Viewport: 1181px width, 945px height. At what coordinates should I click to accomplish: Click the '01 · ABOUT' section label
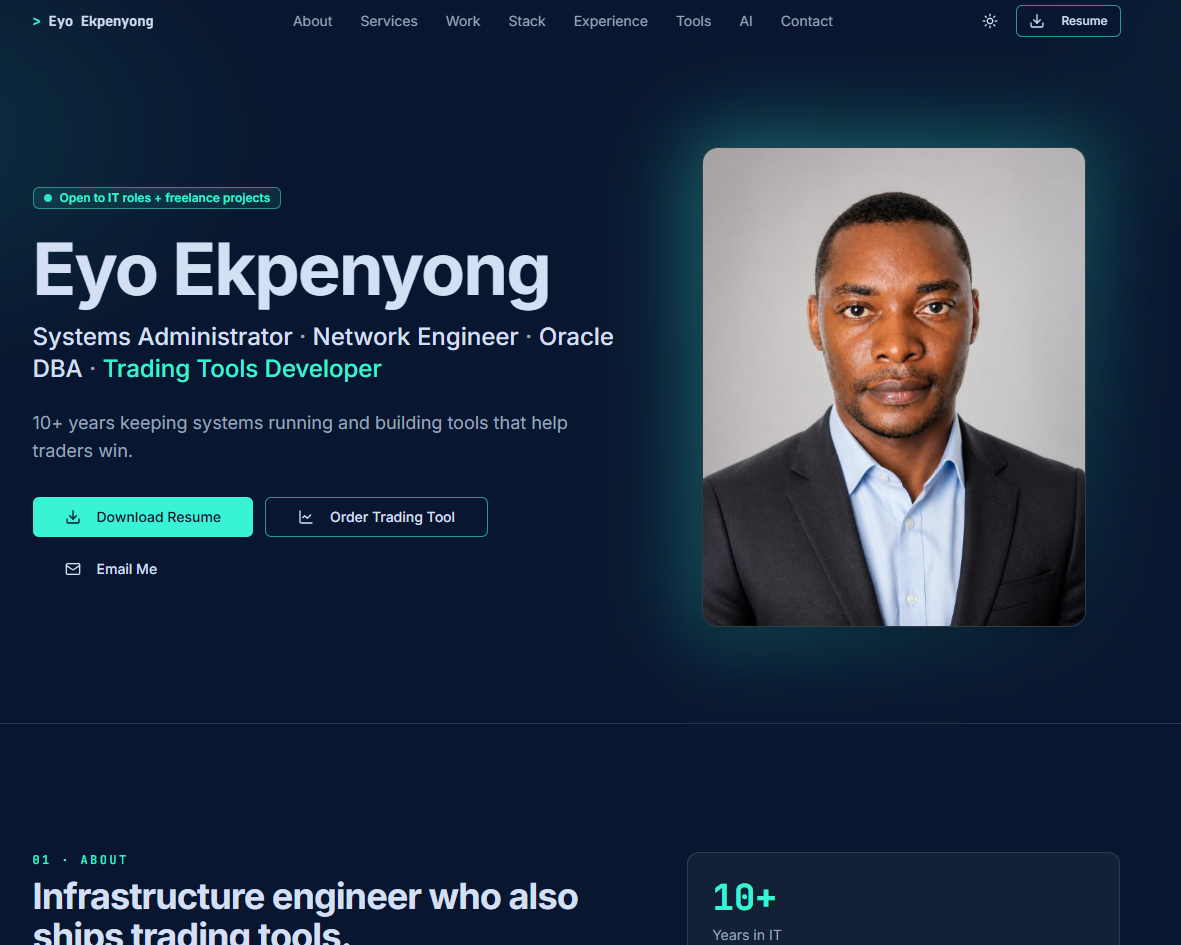[x=80, y=860]
